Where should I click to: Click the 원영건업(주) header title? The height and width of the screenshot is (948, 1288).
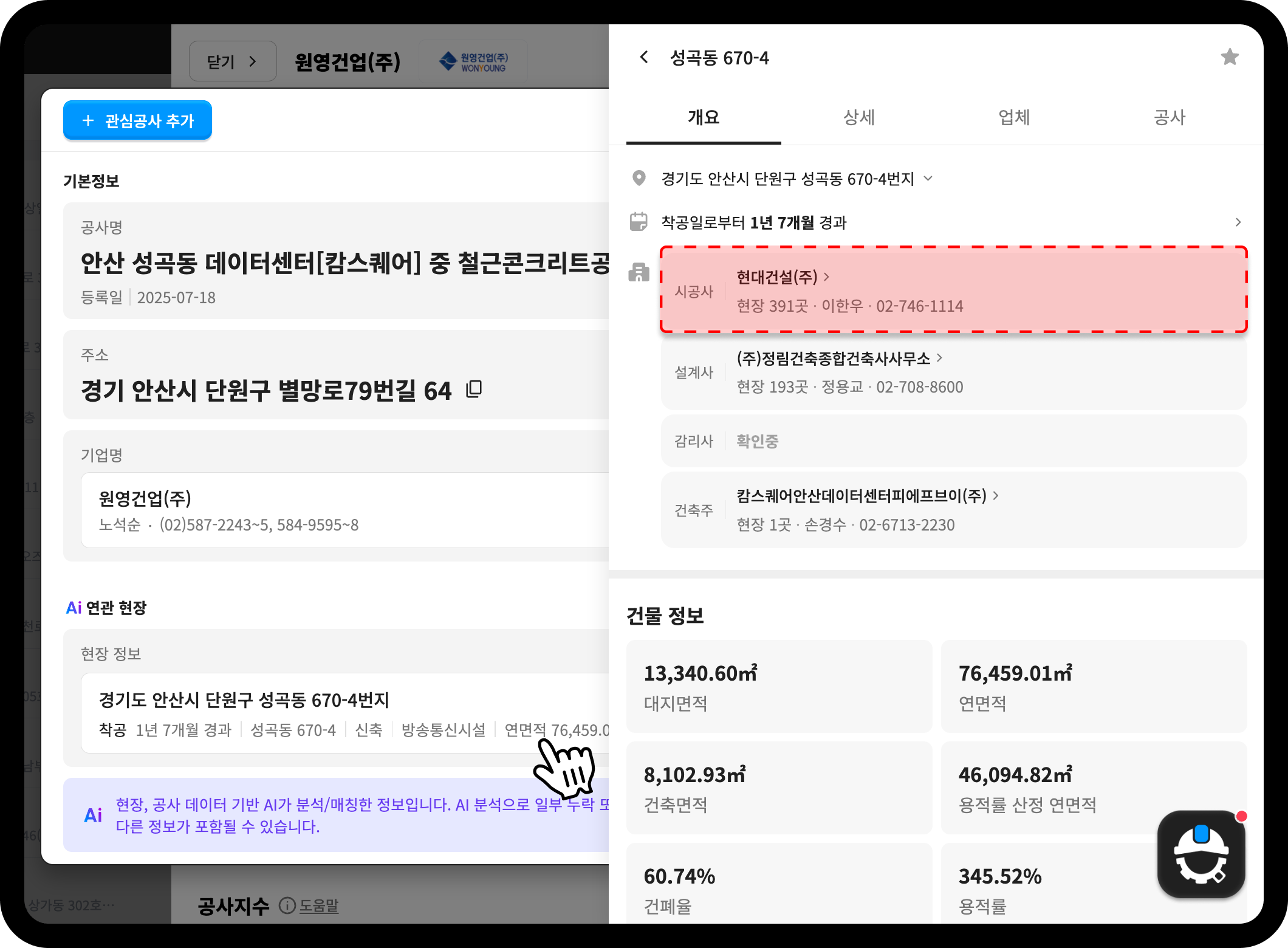point(348,61)
